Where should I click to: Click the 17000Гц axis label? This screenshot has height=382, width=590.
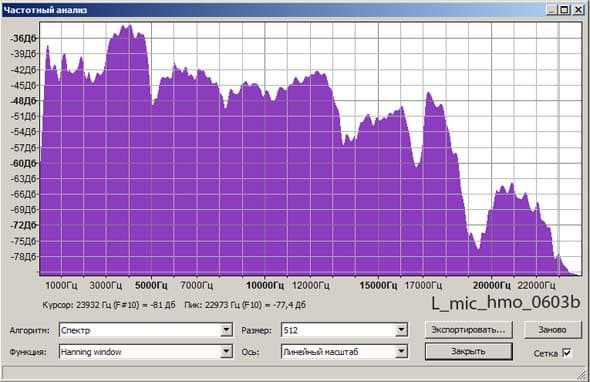[423, 285]
